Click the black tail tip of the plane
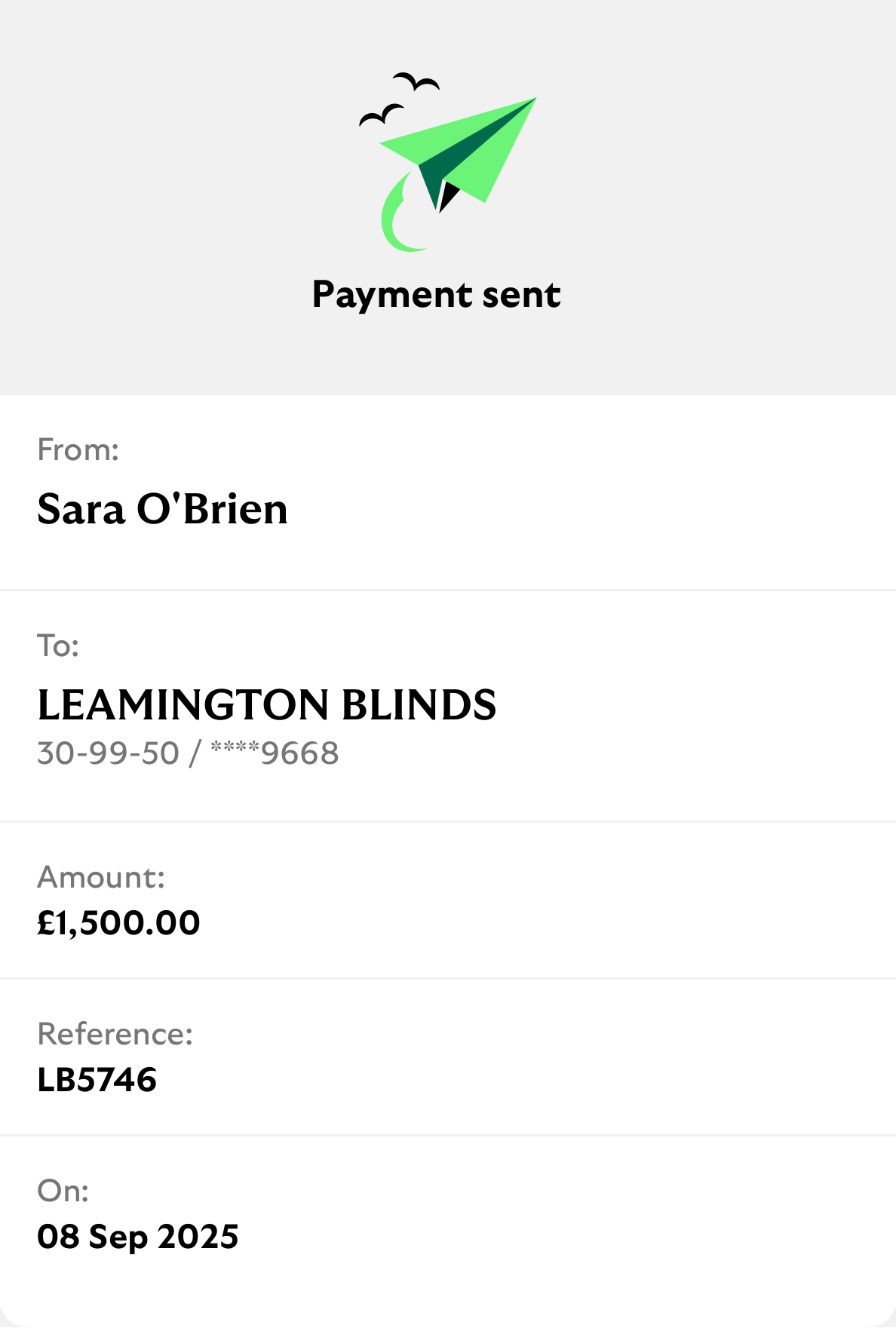The height and width of the screenshot is (1328, 896). pyautogui.click(x=447, y=196)
